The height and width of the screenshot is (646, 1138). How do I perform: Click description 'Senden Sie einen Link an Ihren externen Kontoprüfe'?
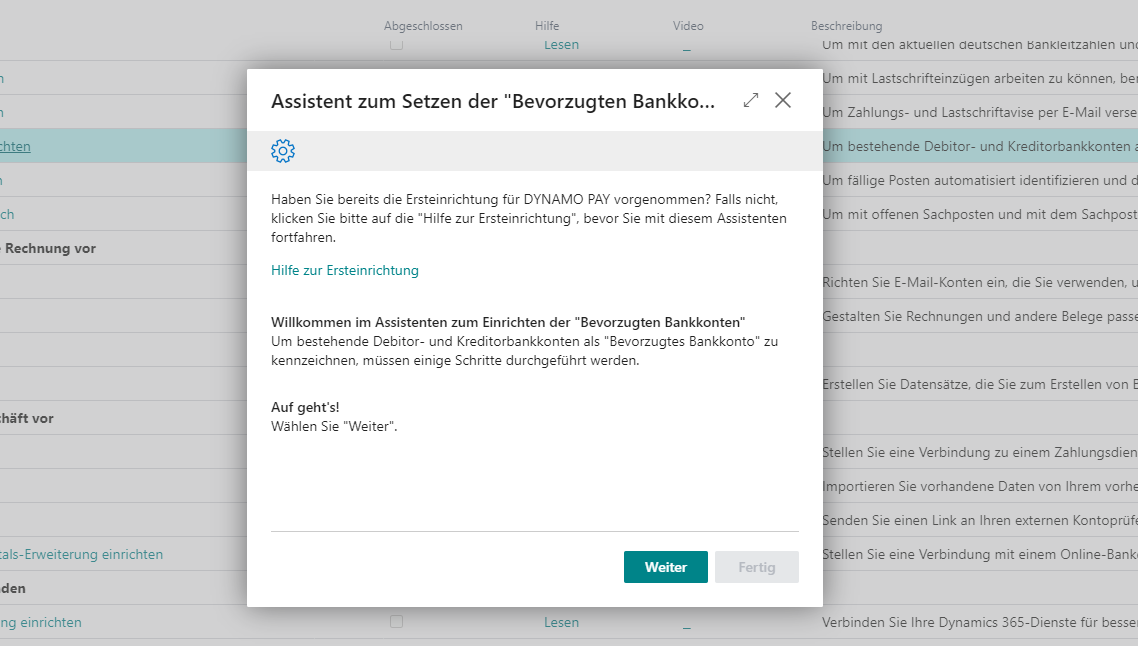point(980,520)
